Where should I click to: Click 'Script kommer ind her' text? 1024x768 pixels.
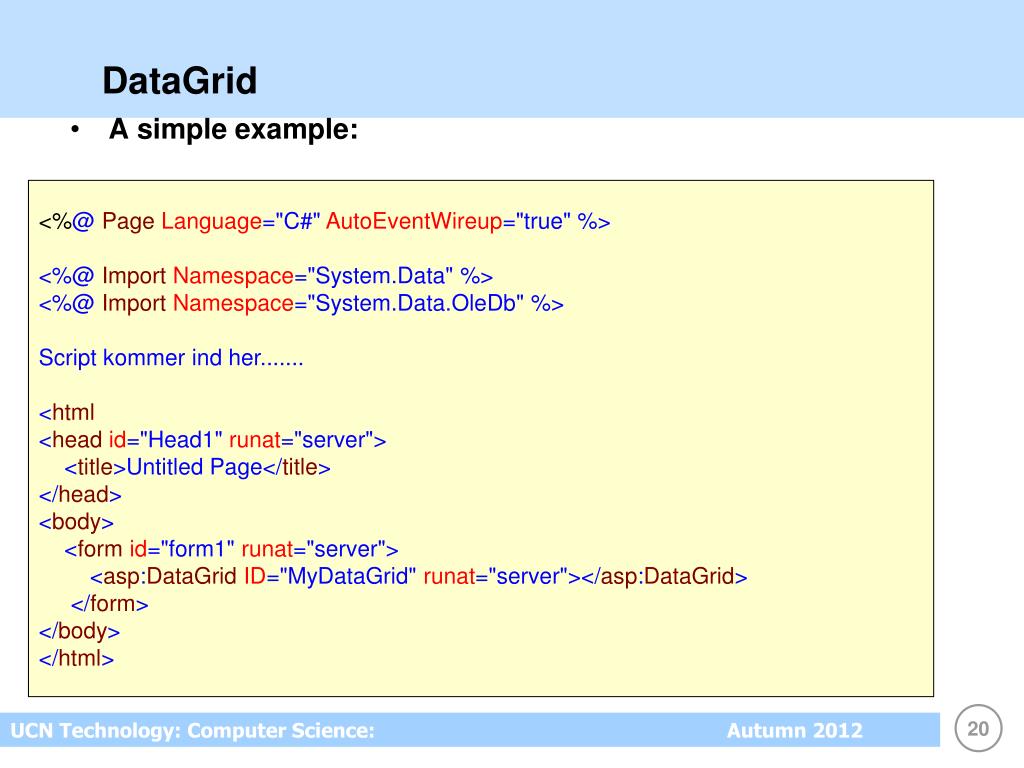(x=171, y=358)
